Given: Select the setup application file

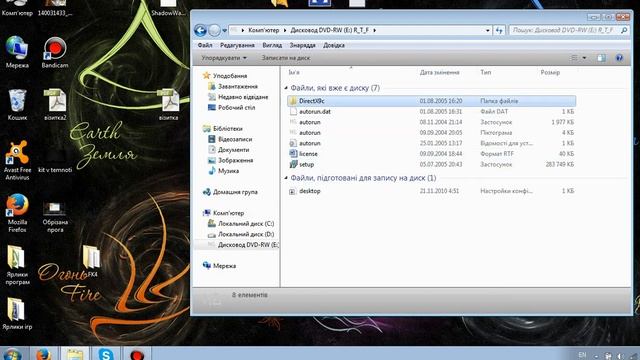Looking at the screenshot, I should 431,164.
